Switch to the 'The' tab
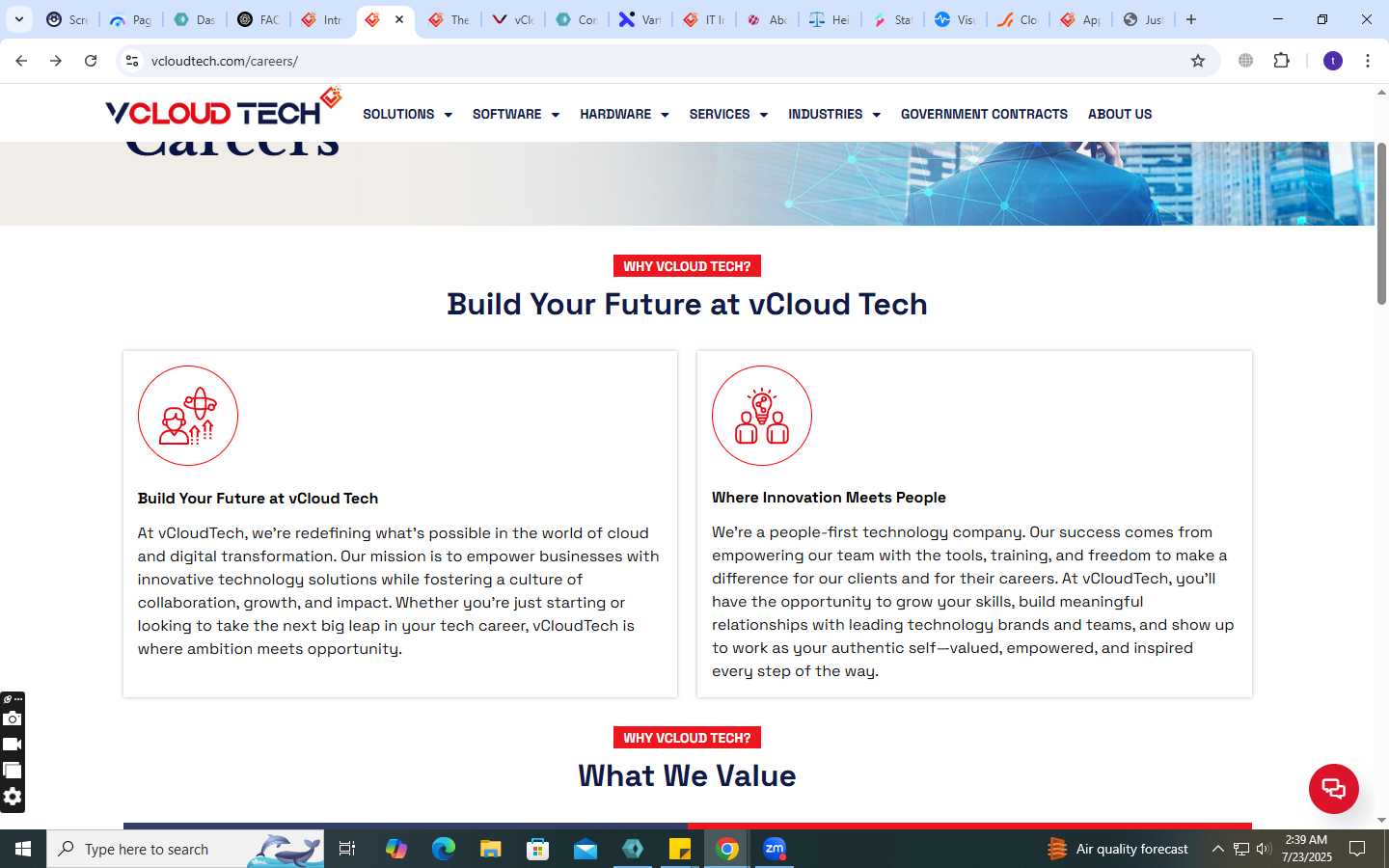Image resolution: width=1389 pixels, height=868 pixels. (x=449, y=19)
